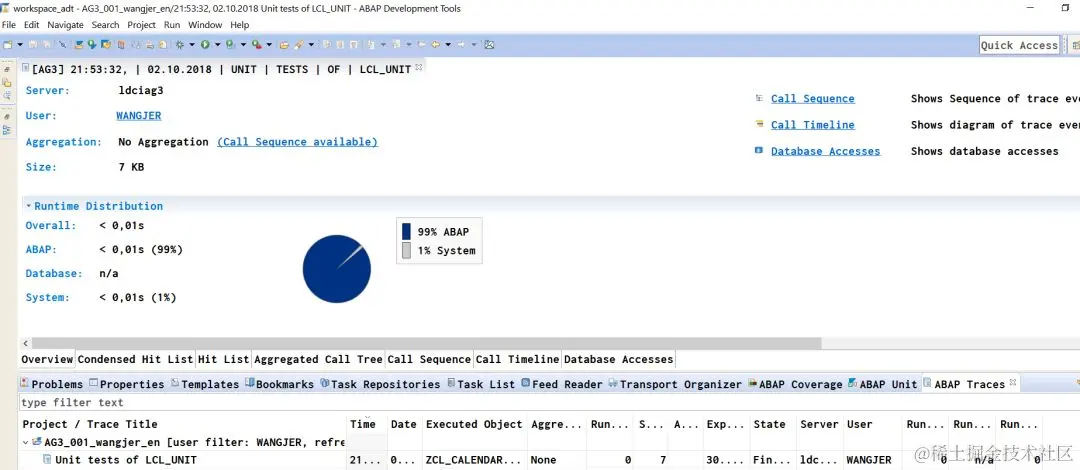
Task: Click the bottom-most icon in the left sidebar
Action: coord(7,130)
